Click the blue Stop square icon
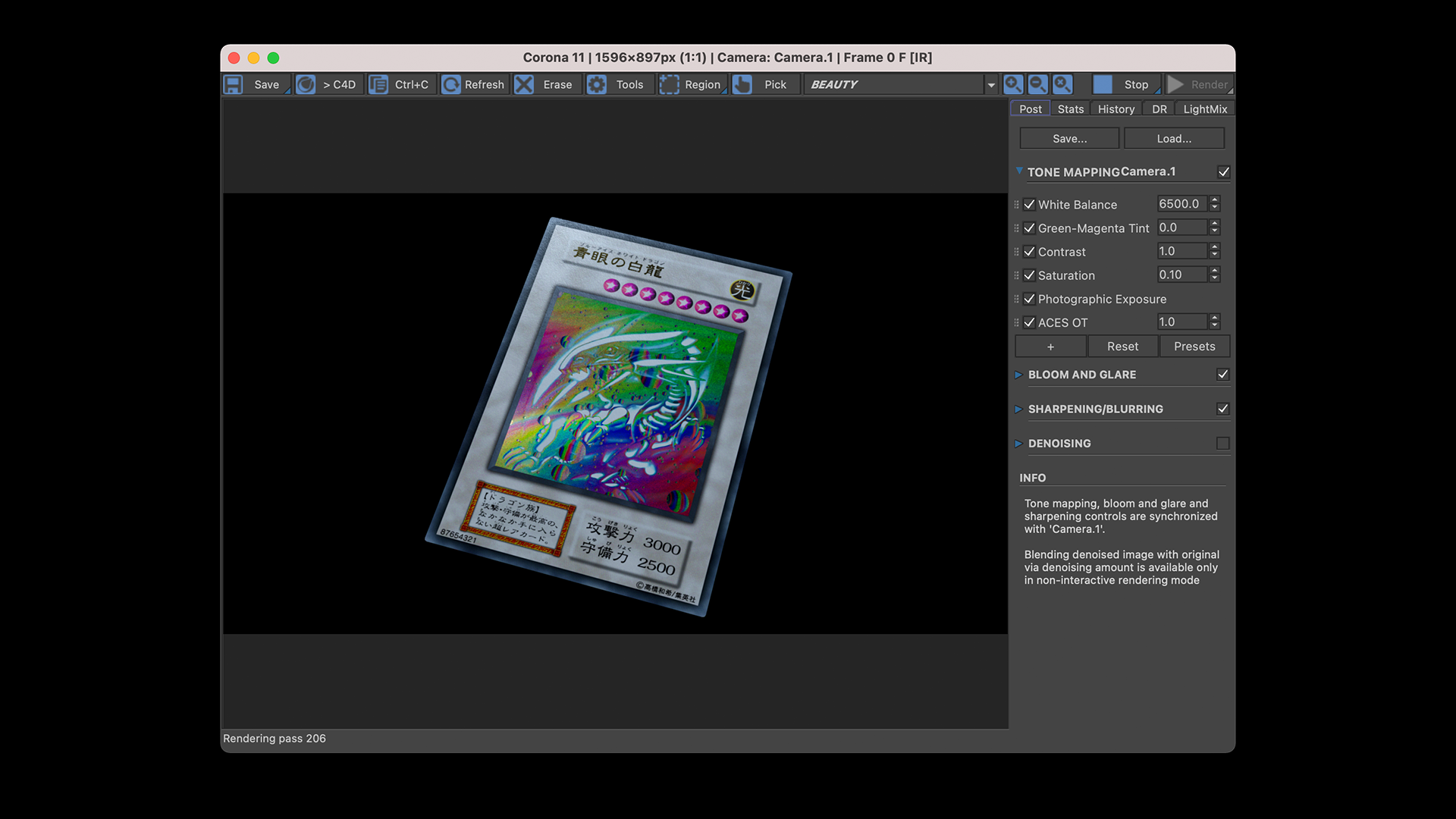Image resolution: width=1456 pixels, height=819 pixels. 1103,84
